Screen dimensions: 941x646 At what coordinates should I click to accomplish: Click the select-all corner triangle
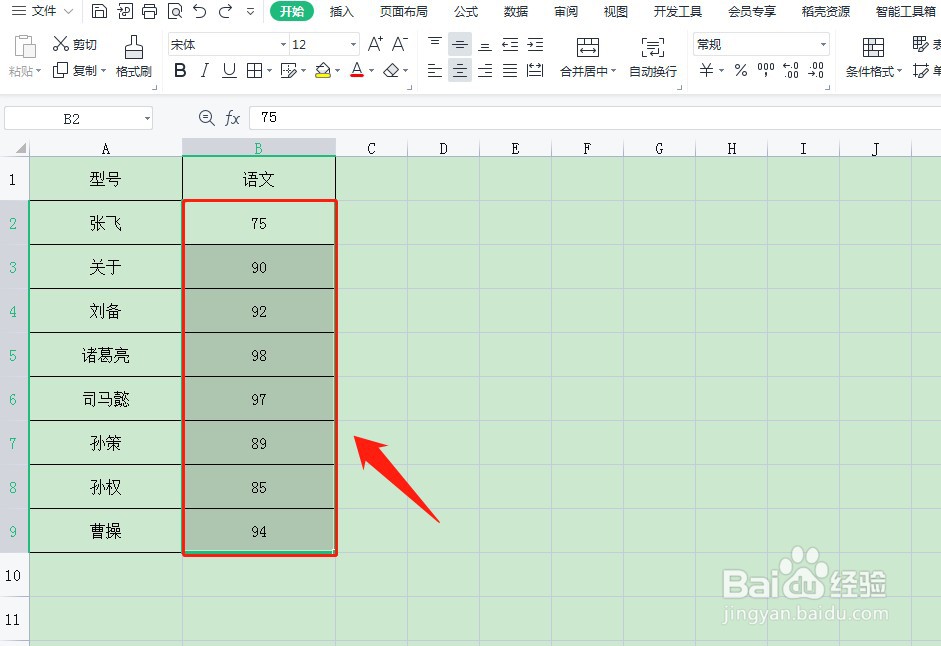(21, 148)
